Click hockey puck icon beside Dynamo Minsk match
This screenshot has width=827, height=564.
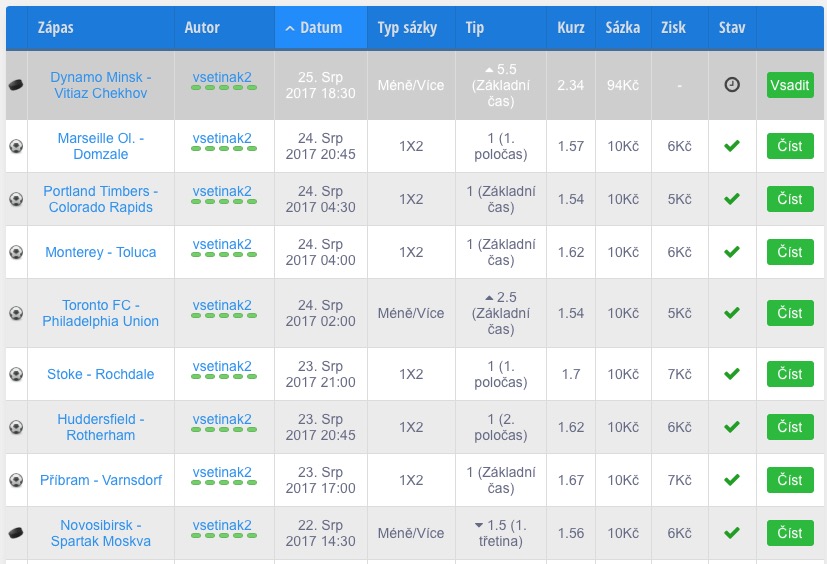point(15,85)
